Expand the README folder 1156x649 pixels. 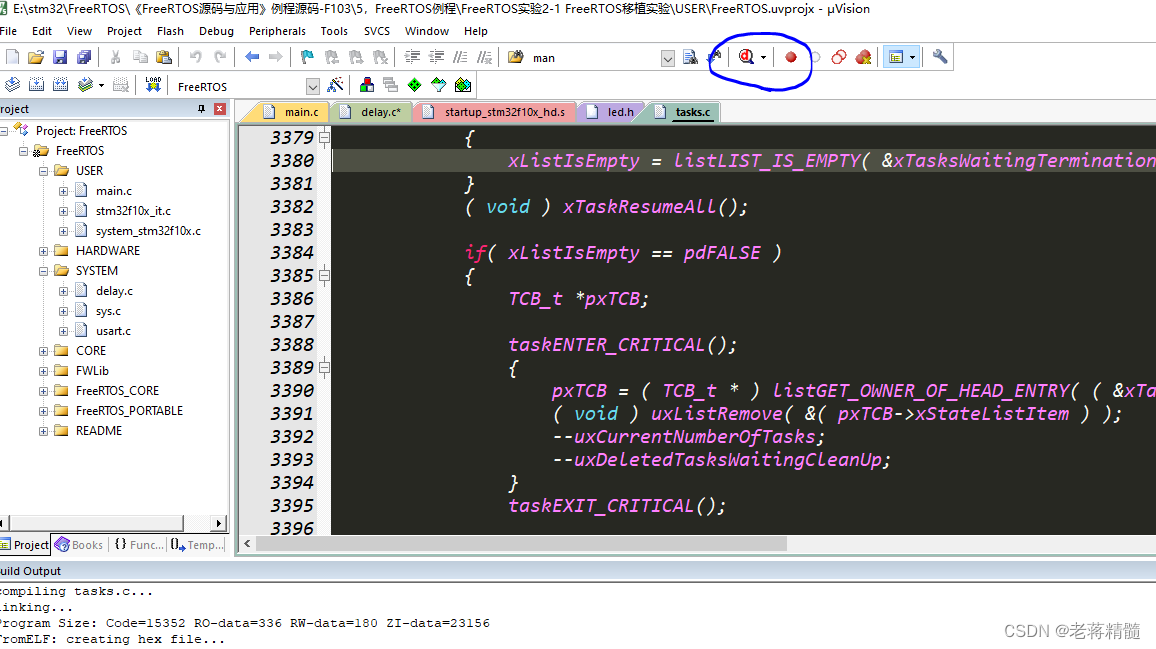pyautogui.click(x=43, y=431)
